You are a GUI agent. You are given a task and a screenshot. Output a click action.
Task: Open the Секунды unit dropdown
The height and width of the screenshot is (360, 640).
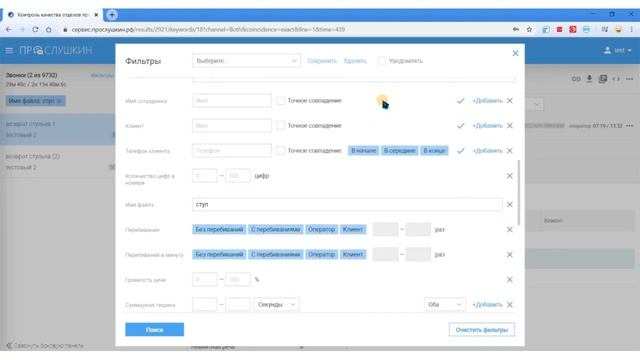(276, 304)
